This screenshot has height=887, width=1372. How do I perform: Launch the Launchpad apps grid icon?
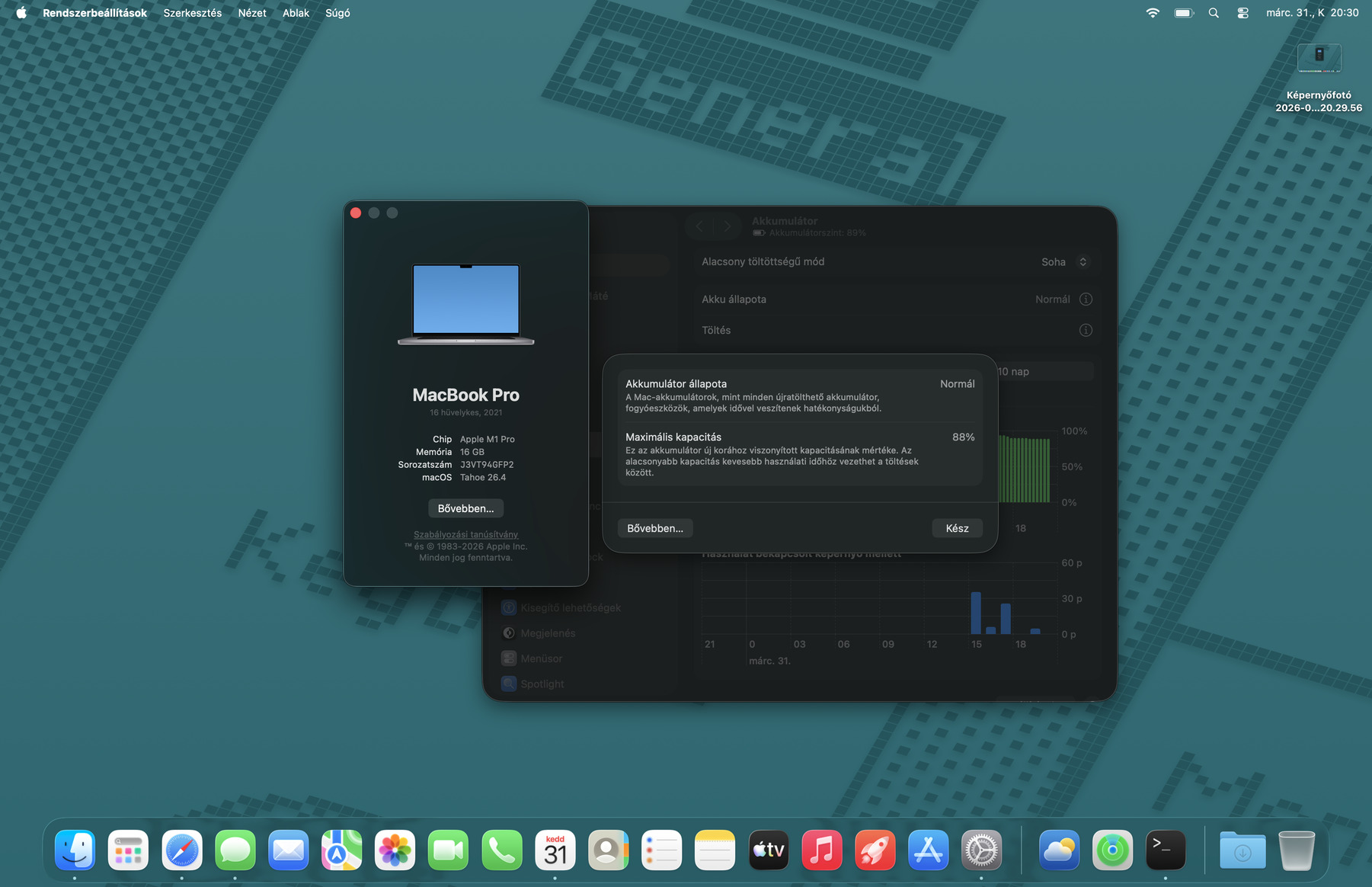coord(128,850)
